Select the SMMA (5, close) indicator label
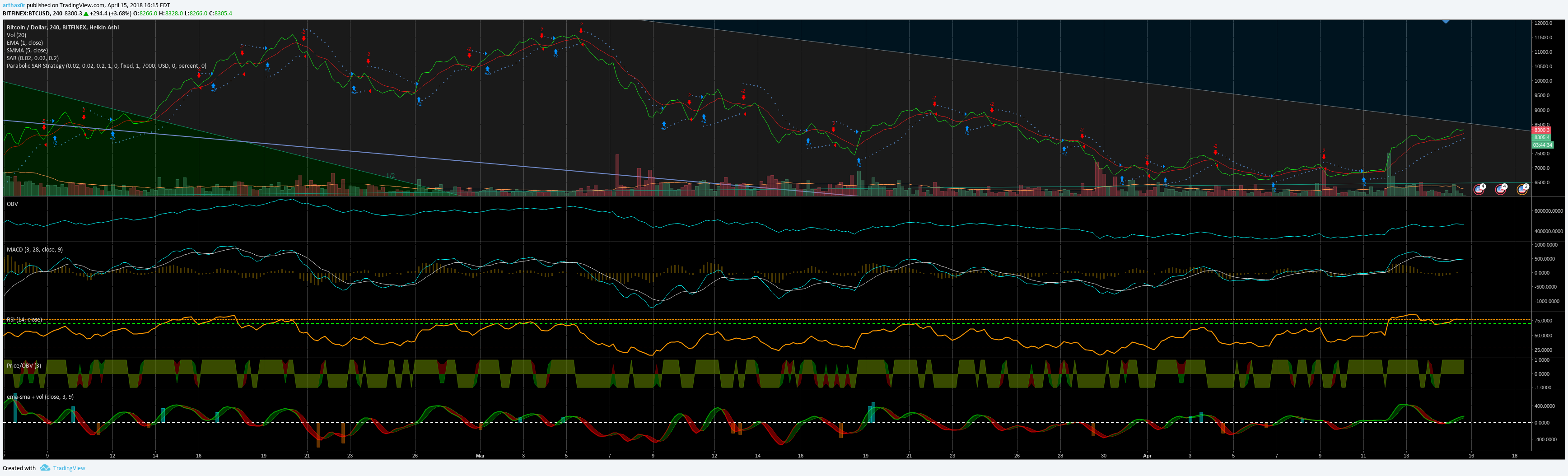1568x476 pixels. click(x=27, y=51)
